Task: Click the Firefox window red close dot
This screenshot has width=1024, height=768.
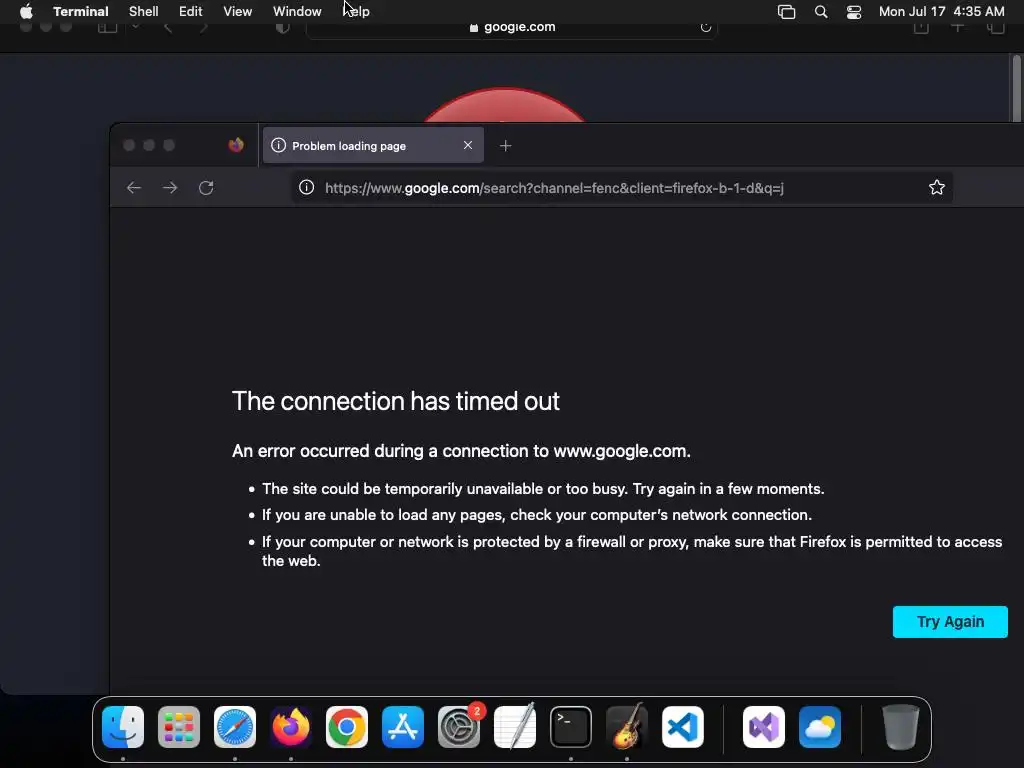Action: tap(129, 145)
